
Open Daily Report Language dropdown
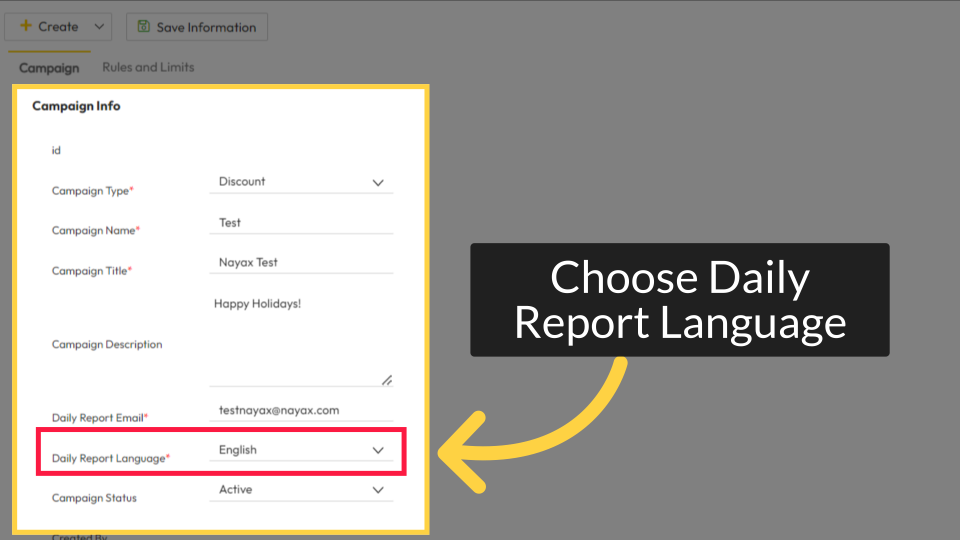(x=301, y=450)
